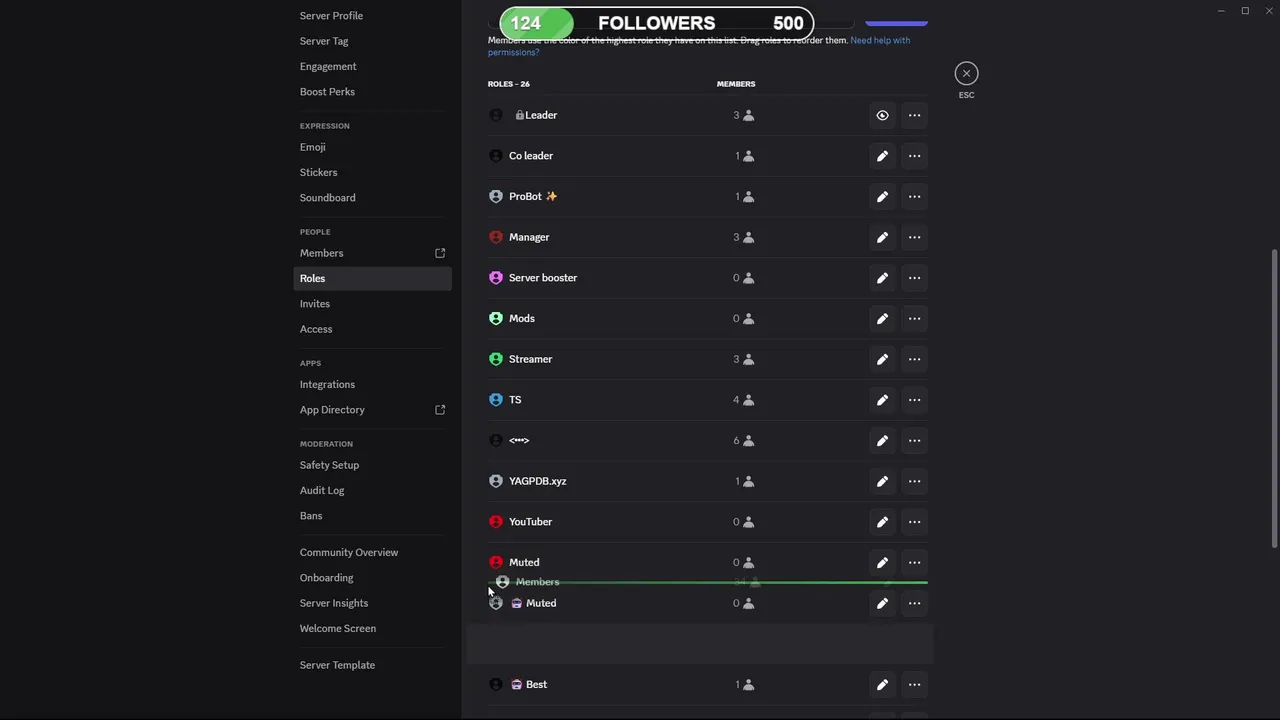This screenshot has height=720, width=1280.
Task: Open more options for Leader role
Action: [914, 115]
